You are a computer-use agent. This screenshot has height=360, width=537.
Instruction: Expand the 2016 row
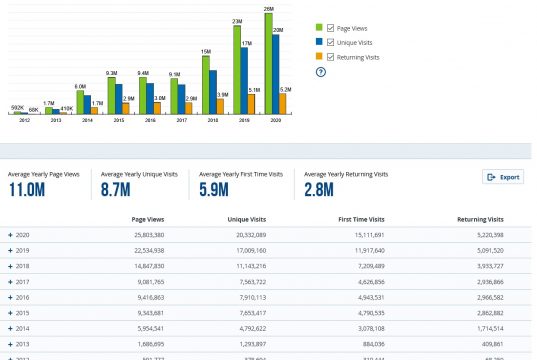[x=10, y=297]
